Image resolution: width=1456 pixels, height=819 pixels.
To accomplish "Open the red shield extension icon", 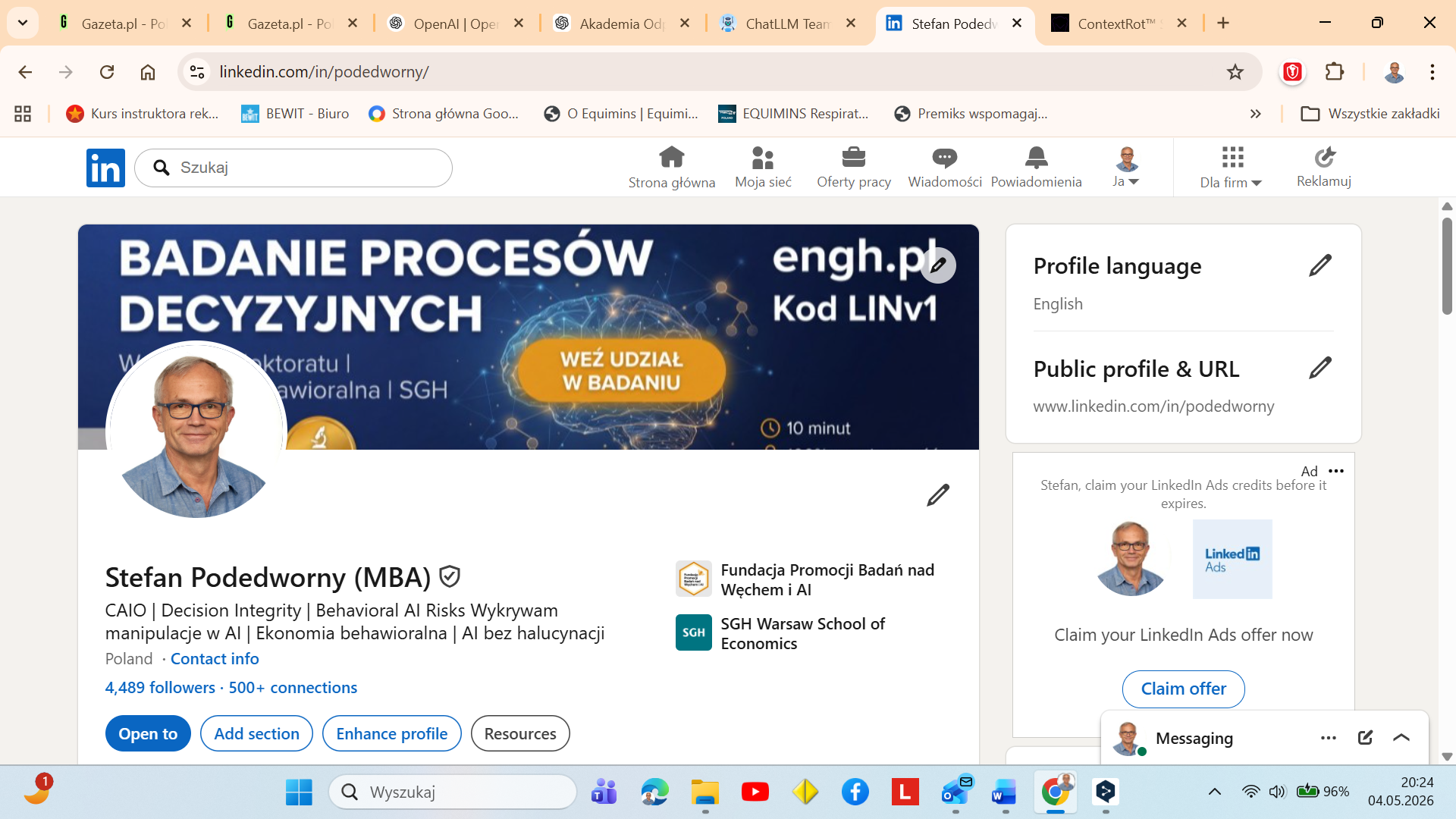I will [1292, 72].
